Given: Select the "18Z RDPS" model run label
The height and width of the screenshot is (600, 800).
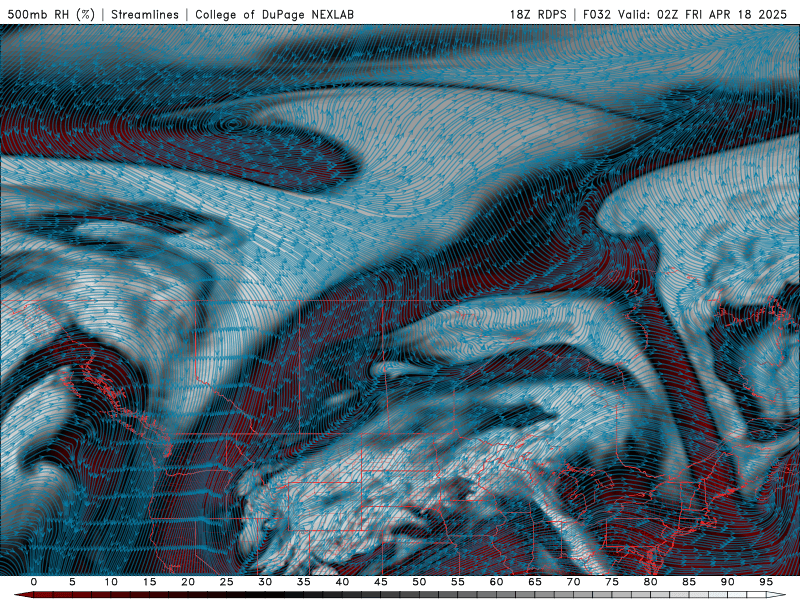Looking at the screenshot, I should (538, 14).
